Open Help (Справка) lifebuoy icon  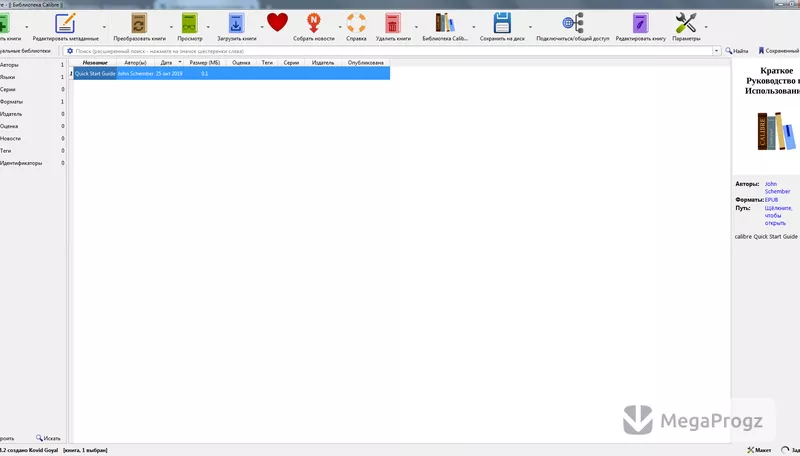point(356,23)
